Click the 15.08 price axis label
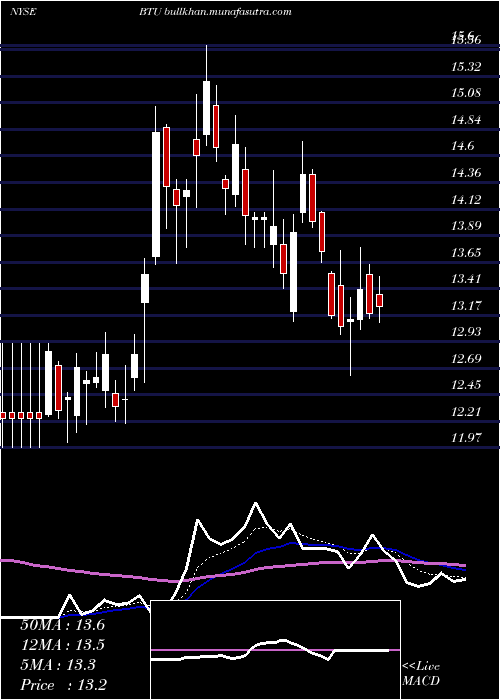Image resolution: width=500 pixels, height=700 pixels. coord(467,93)
